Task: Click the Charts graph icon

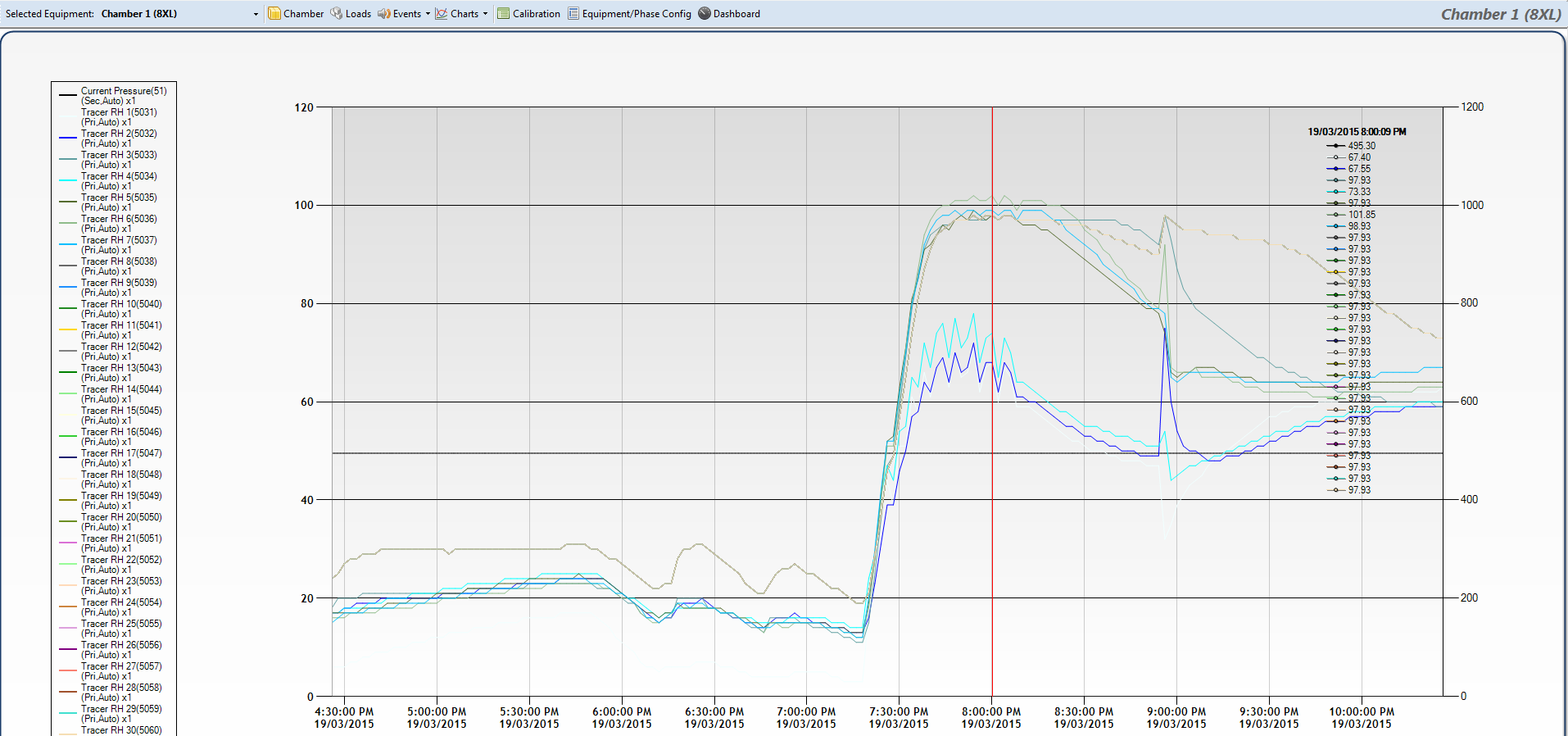Action: pyautogui.click(x=442, y=14)
